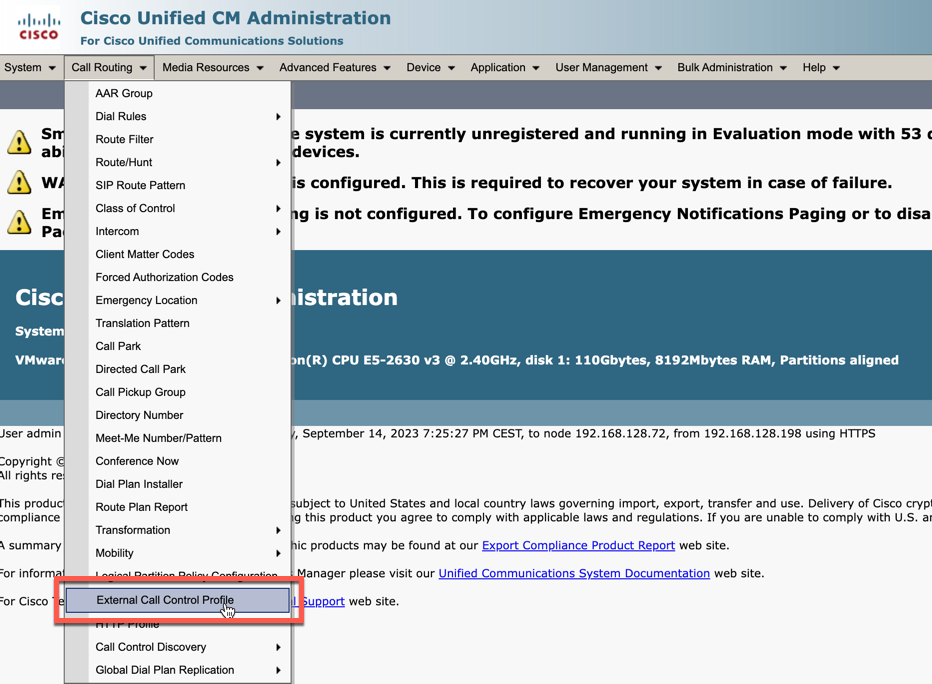Expand the Bulk Administration dropdown
The image size is (932, 684).
(731, 68)
